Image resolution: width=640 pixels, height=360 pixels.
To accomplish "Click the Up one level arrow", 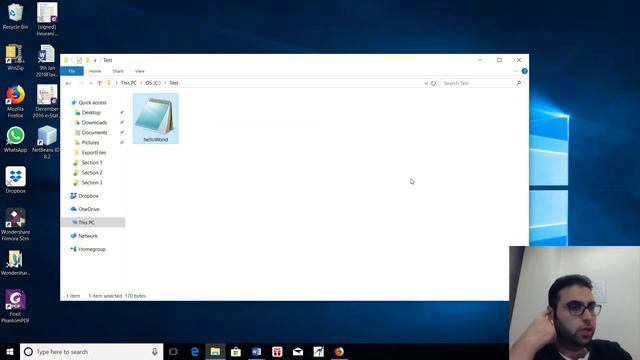I will click(x=99, y=83).
